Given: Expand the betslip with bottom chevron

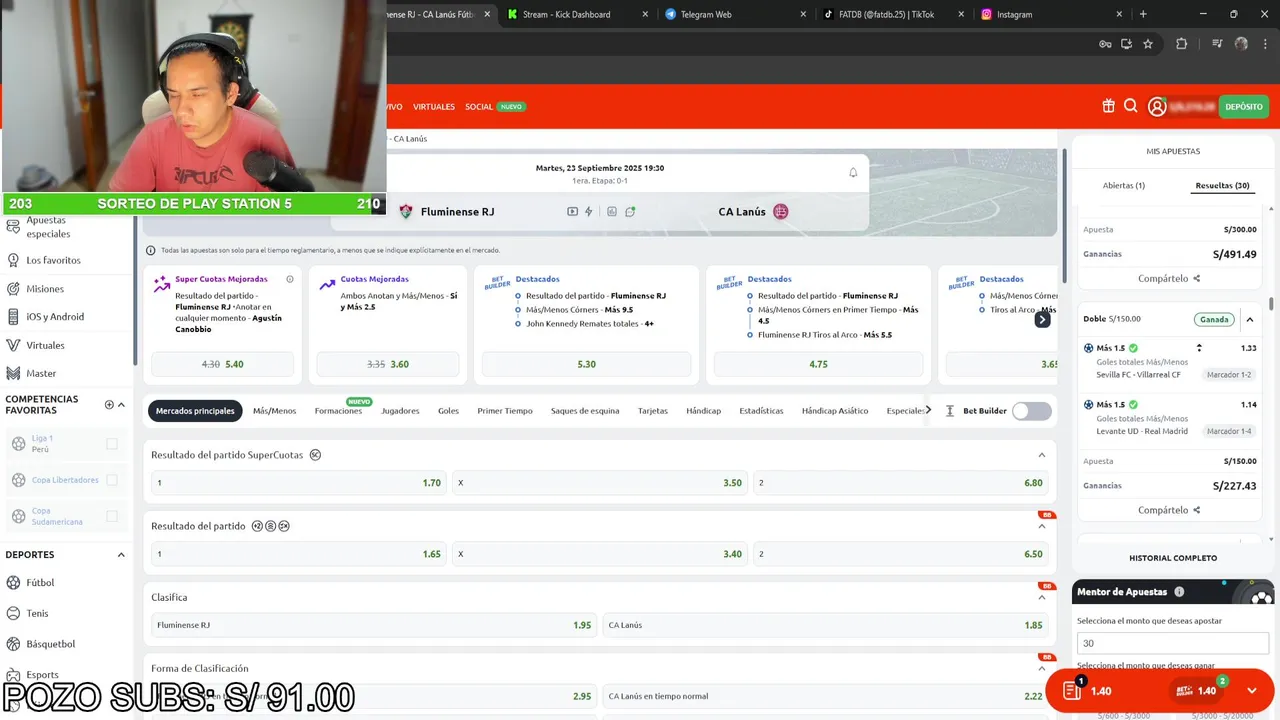Looking at the screenshot, I should coord(1252,691).
